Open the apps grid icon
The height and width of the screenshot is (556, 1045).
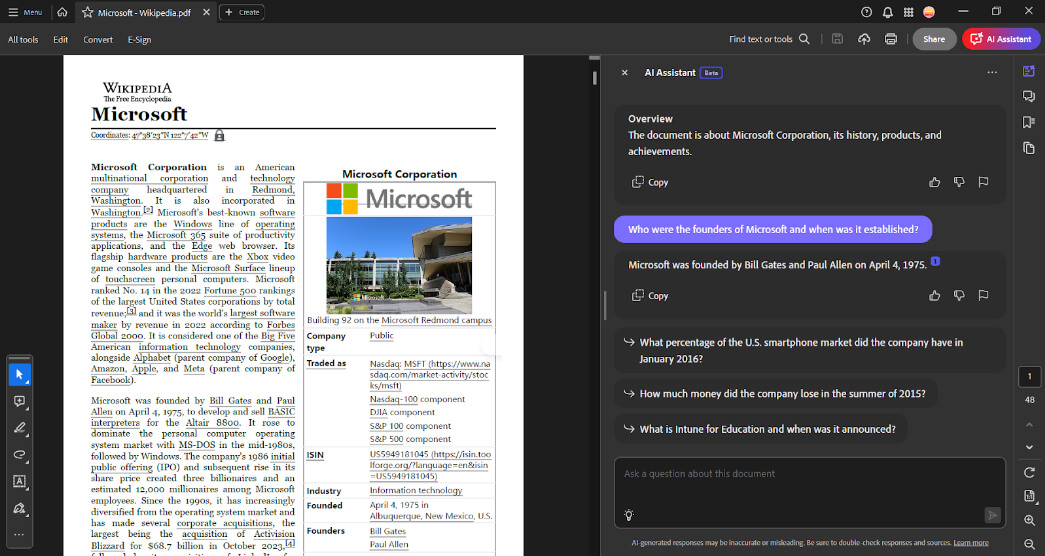click(908, 12)
